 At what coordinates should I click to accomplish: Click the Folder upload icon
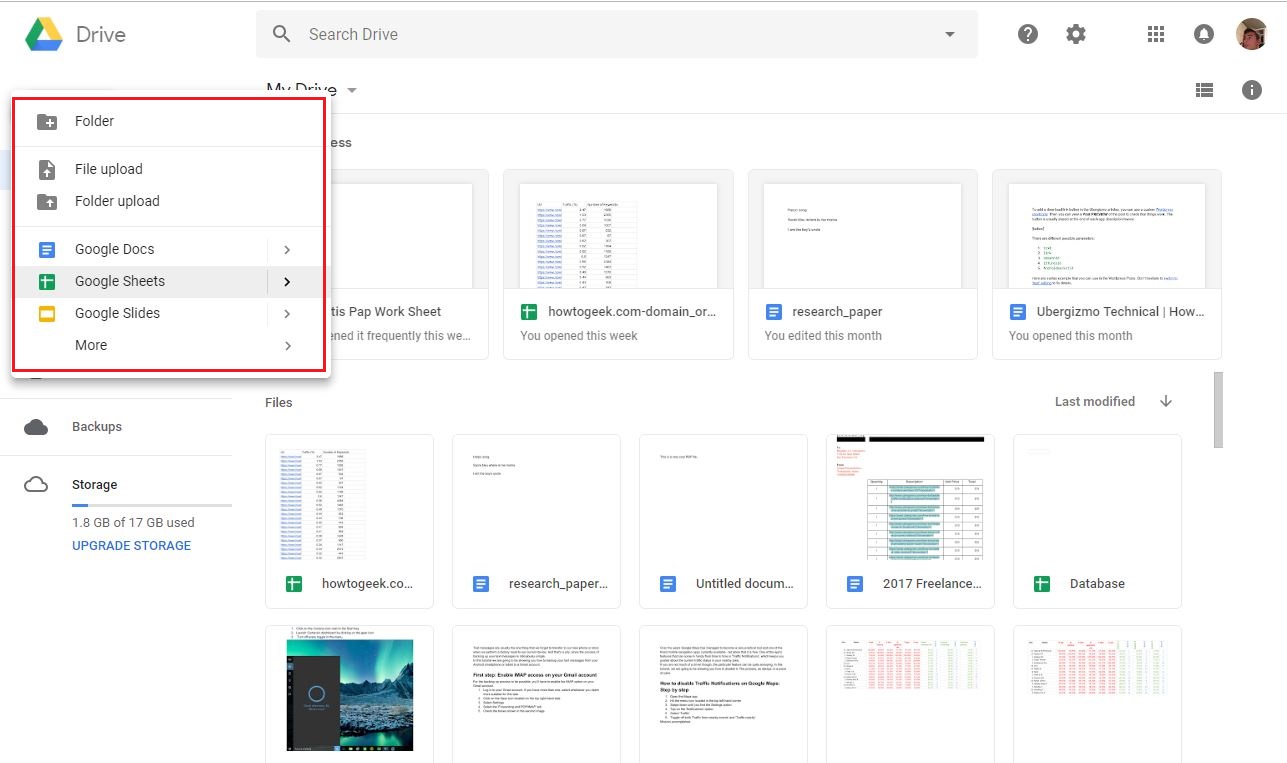tap(47, 202)
